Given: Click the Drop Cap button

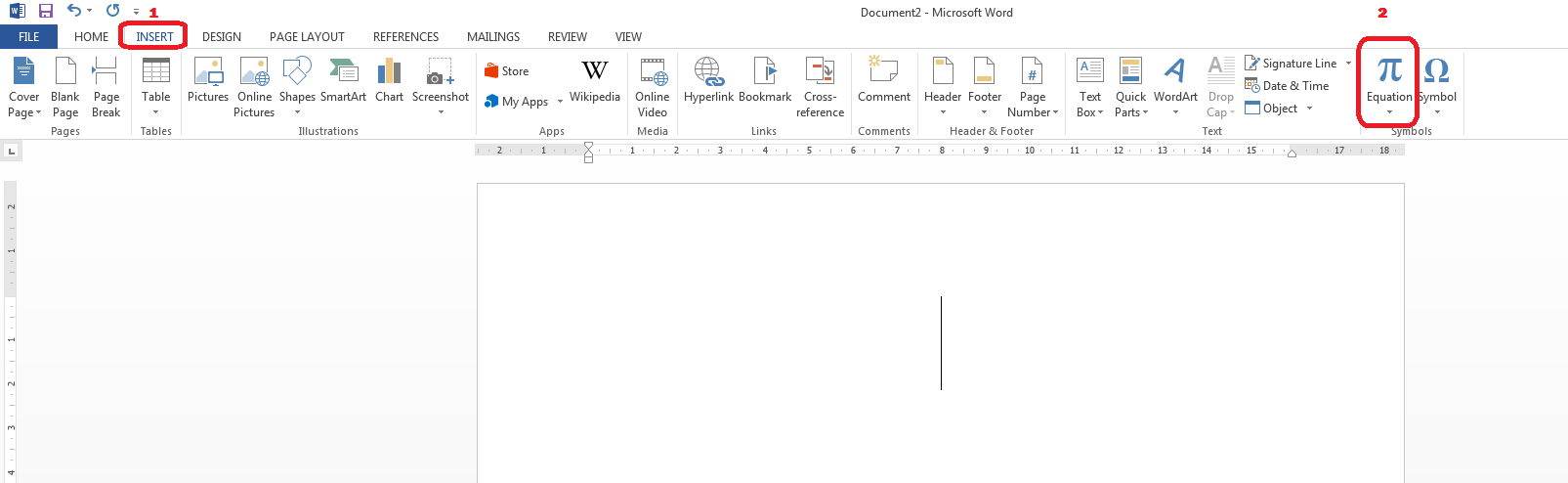Looking at the screenshot, I should pyautogui.click(x=1221, y=87).
